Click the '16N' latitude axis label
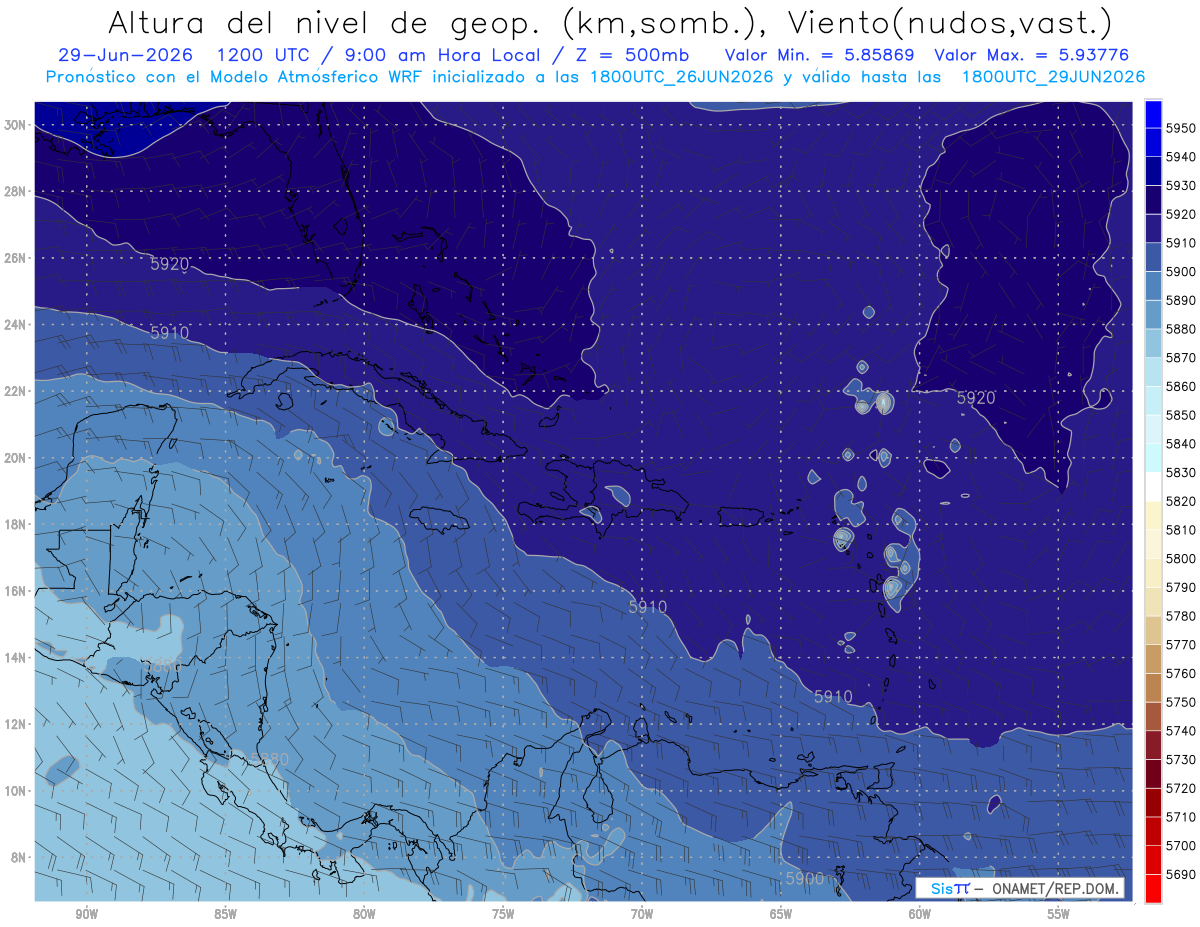 [16, 591]
